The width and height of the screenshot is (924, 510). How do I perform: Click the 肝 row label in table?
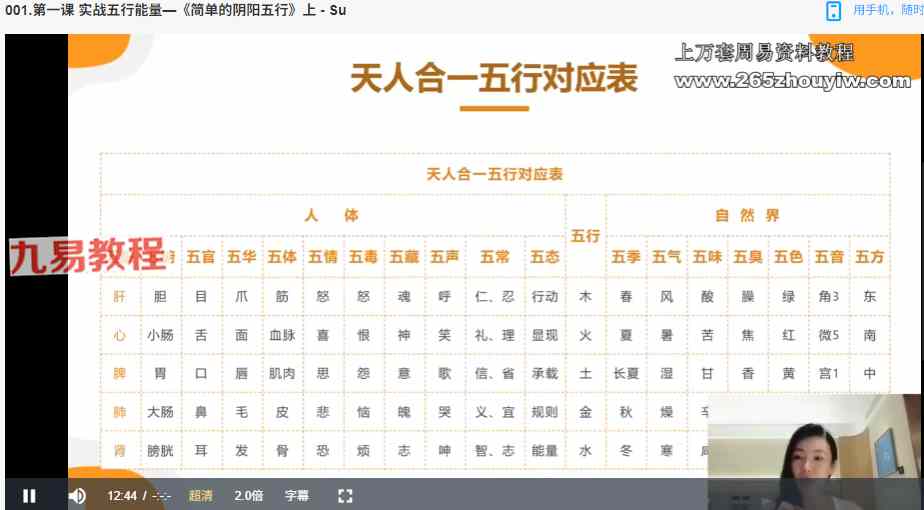tap(120, 297)
